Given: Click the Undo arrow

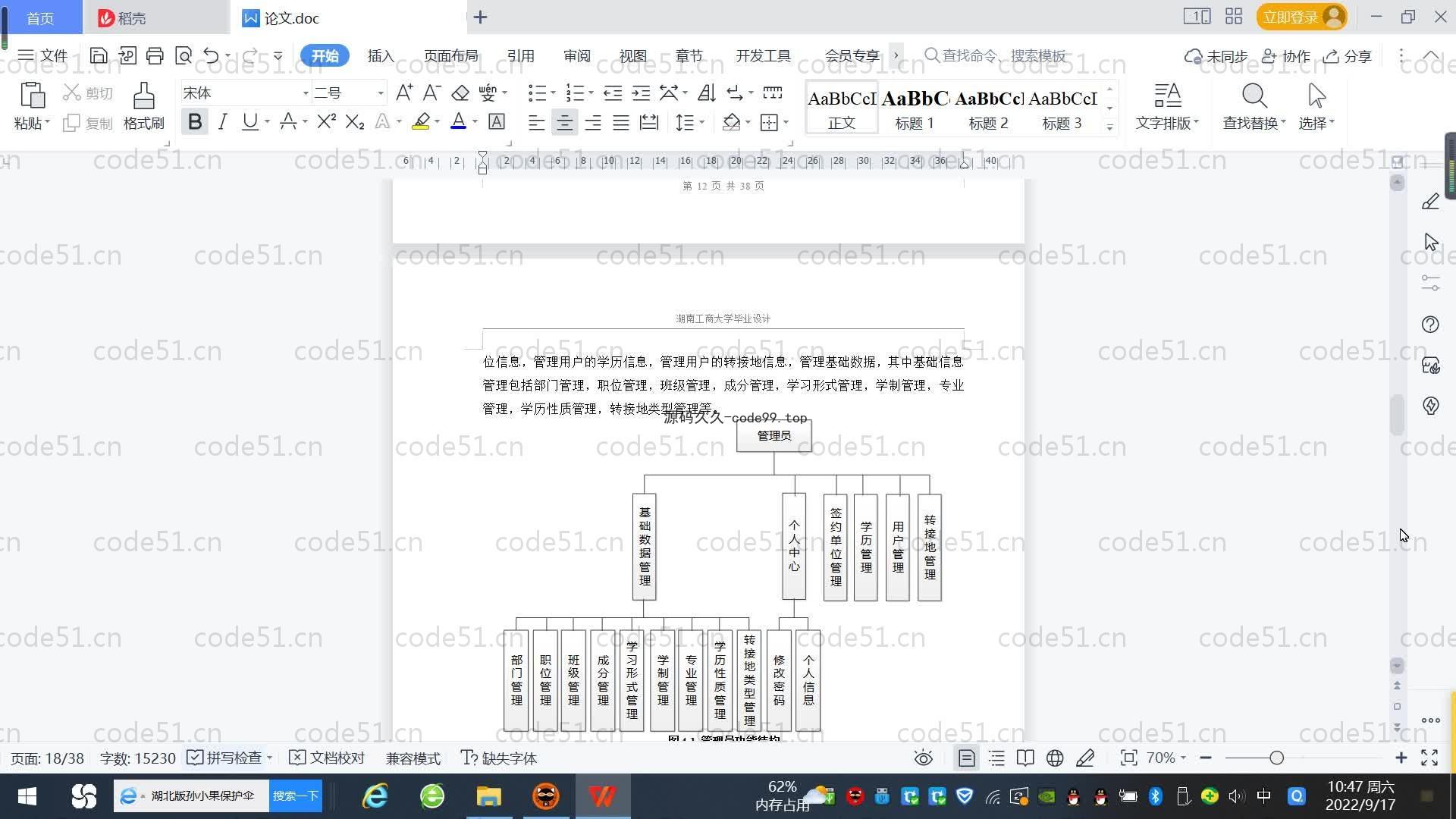Looking at the screenshot, I should (x=212, y=55).
